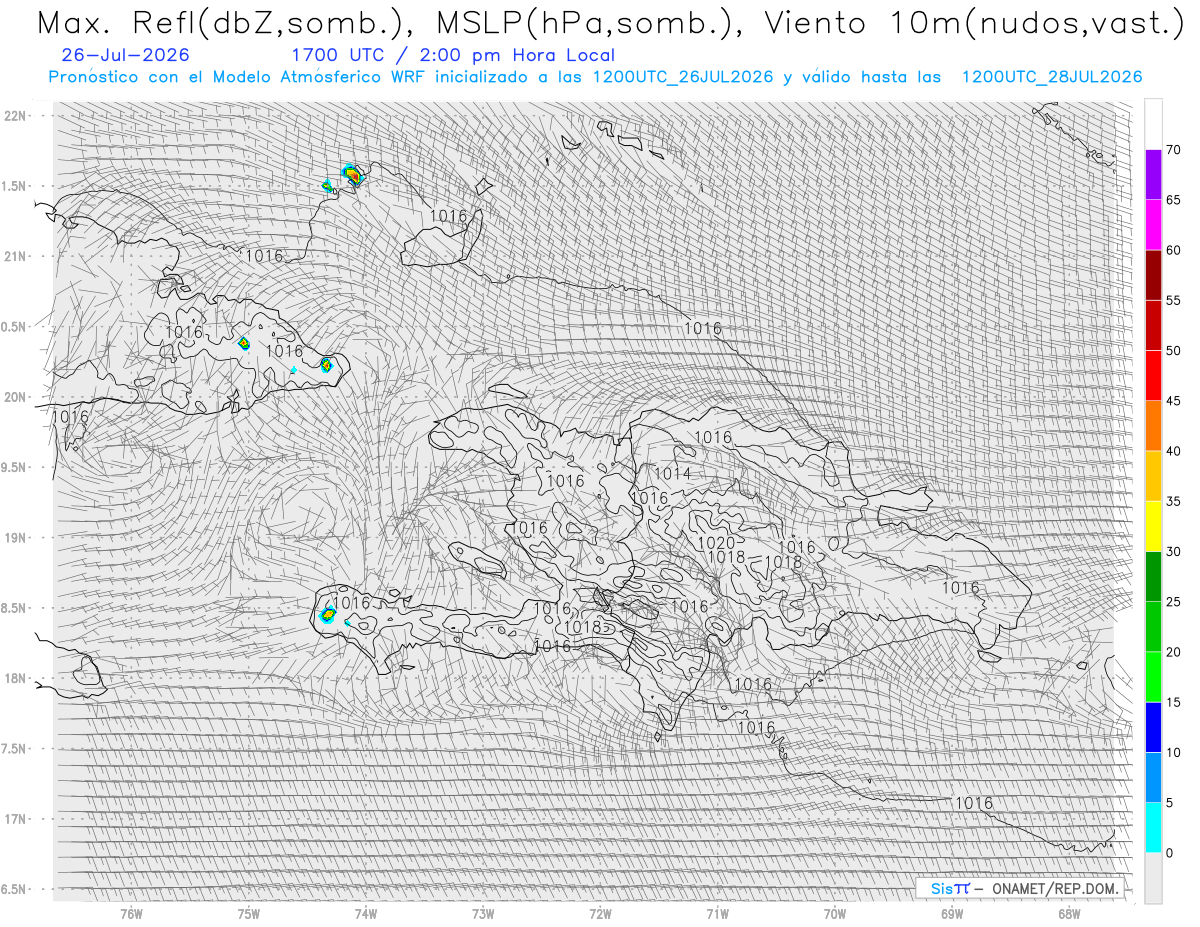Click the "1018" label beside the "72W" longitude line
The width and height of the screenshot is (1200, 927).
(583, 627)
